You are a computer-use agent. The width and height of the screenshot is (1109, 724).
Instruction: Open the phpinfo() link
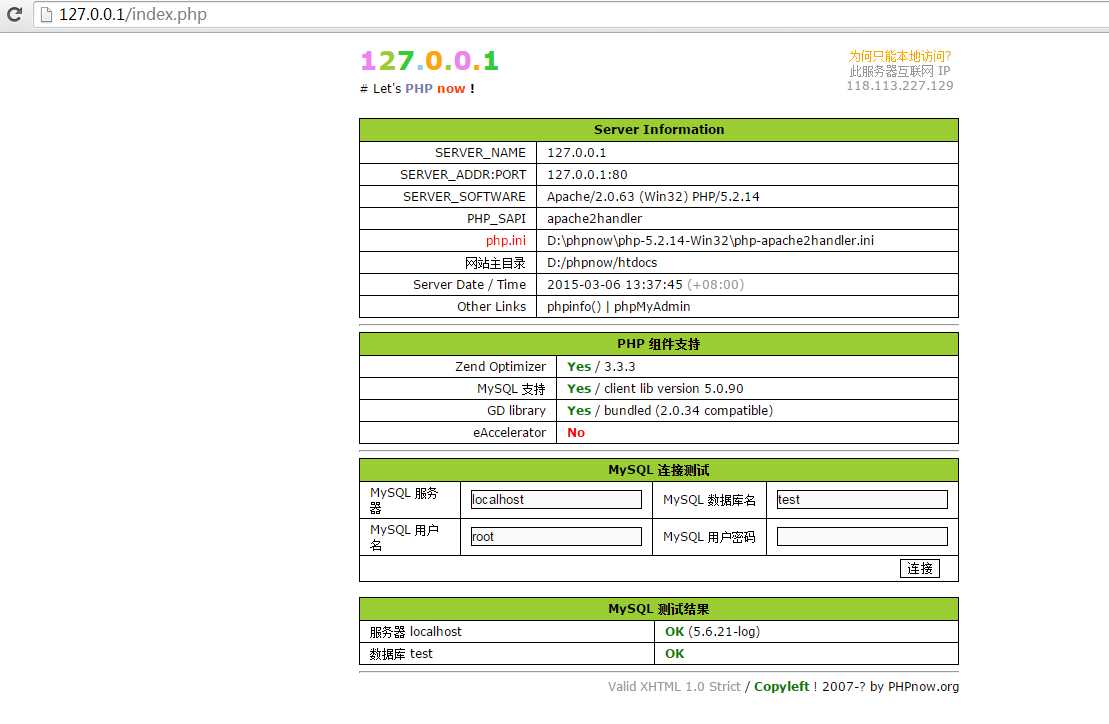click(x=574, y=306)
